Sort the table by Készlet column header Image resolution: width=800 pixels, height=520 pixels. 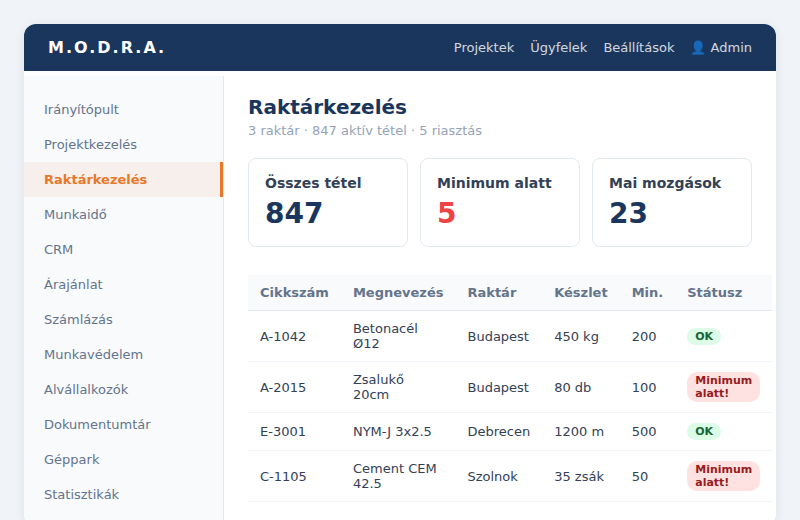[x=581, y=293]
